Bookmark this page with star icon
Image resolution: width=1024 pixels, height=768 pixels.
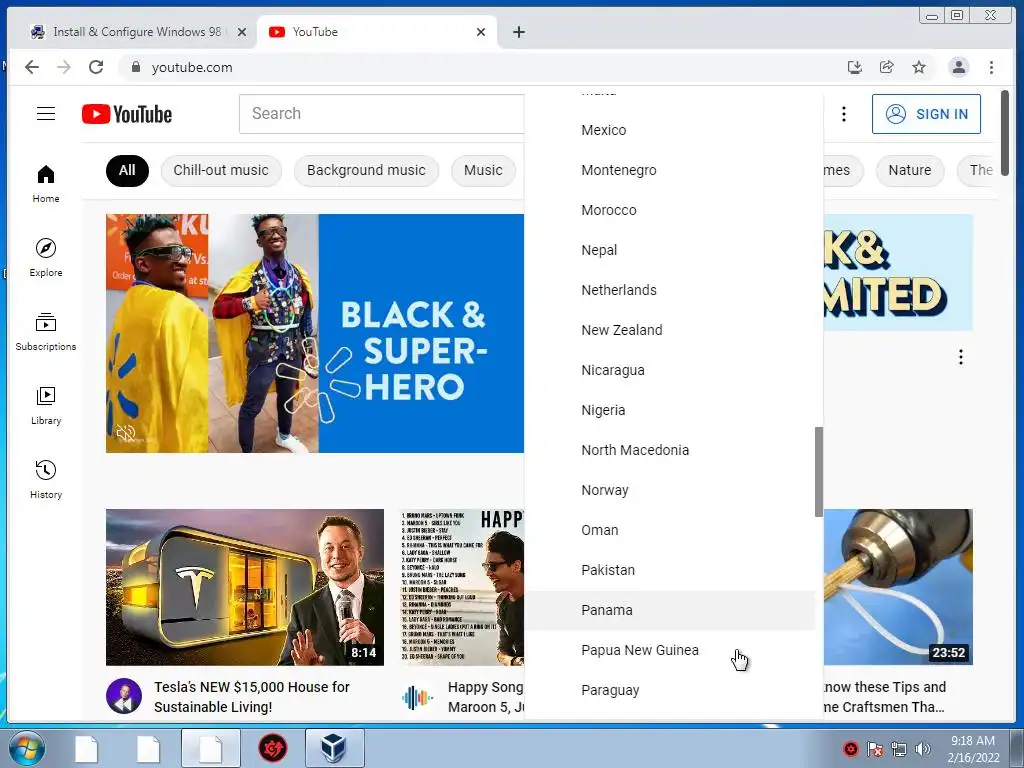coord(919,67)
